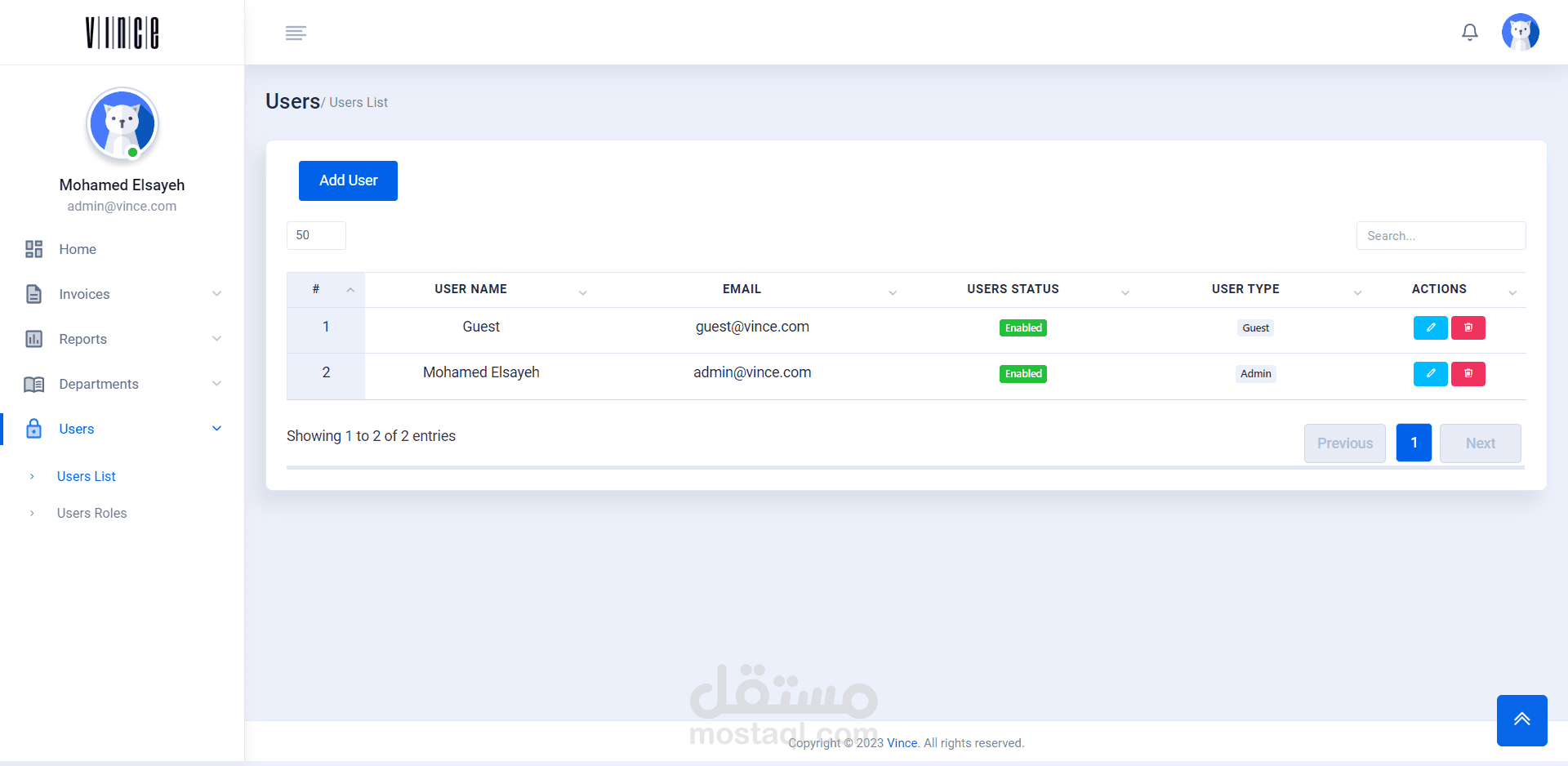Go to page 1
This screenshot has height=766, width=1568.
coord(1414,443)
